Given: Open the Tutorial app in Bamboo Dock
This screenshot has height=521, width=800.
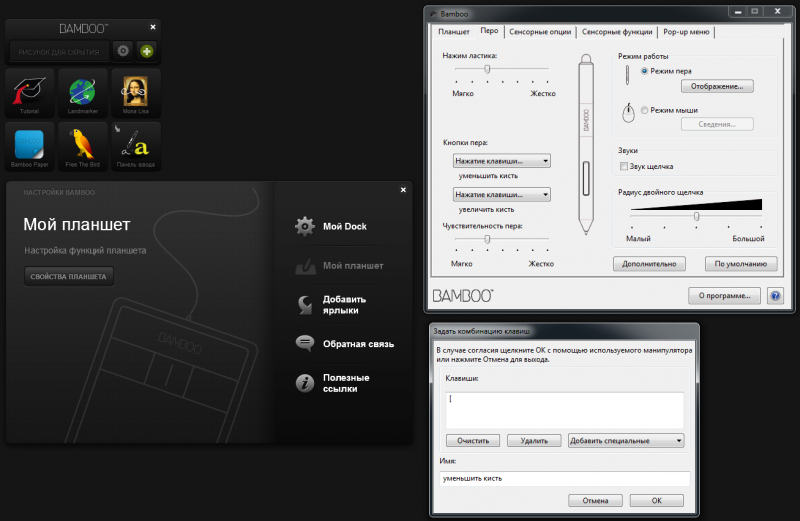Looking at the screenshot, I should [x=30, y=93].
